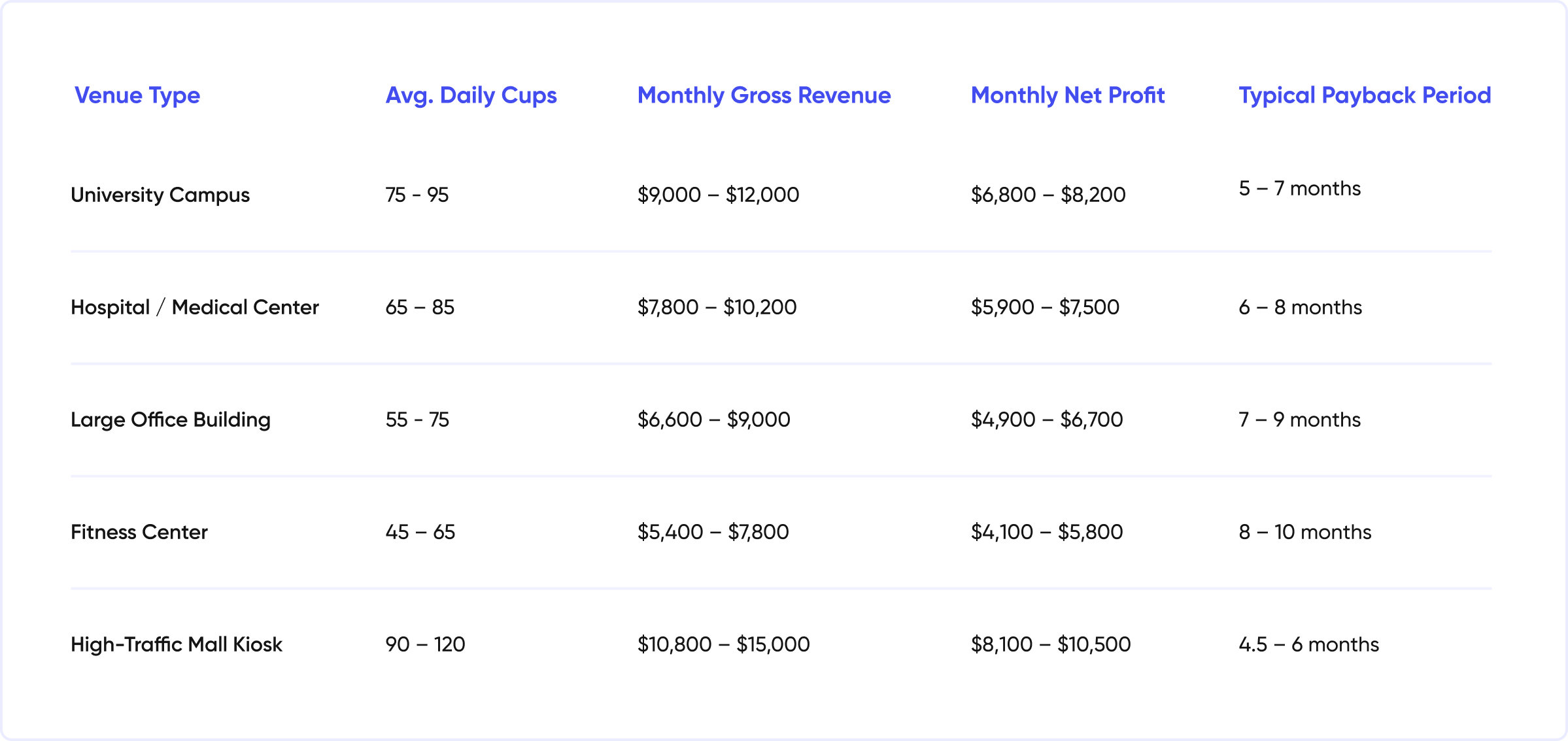Select the Avg. Daily Cups header

(x=471, y=95)
